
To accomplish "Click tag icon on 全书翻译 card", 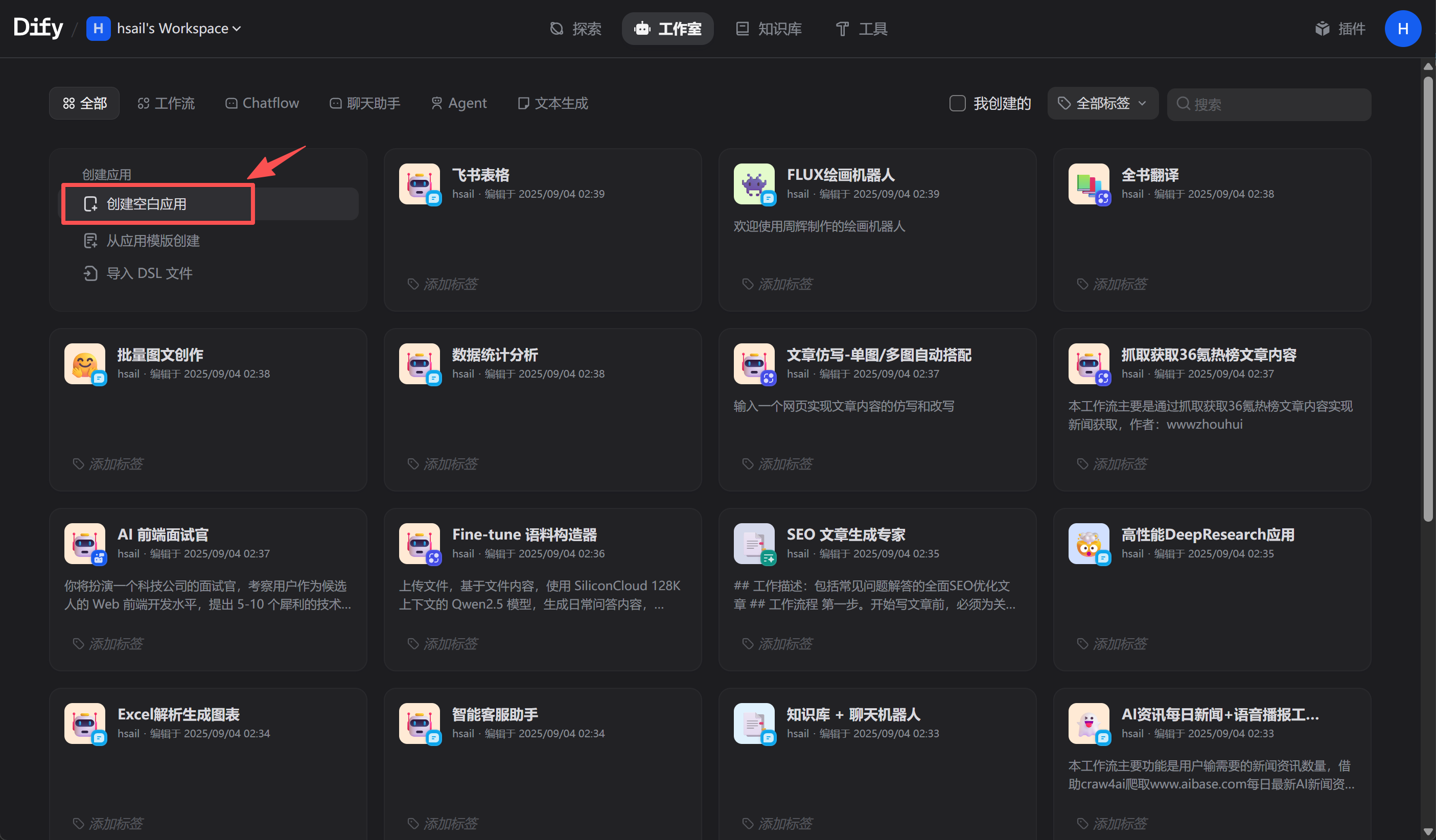I will point(1082,284).
